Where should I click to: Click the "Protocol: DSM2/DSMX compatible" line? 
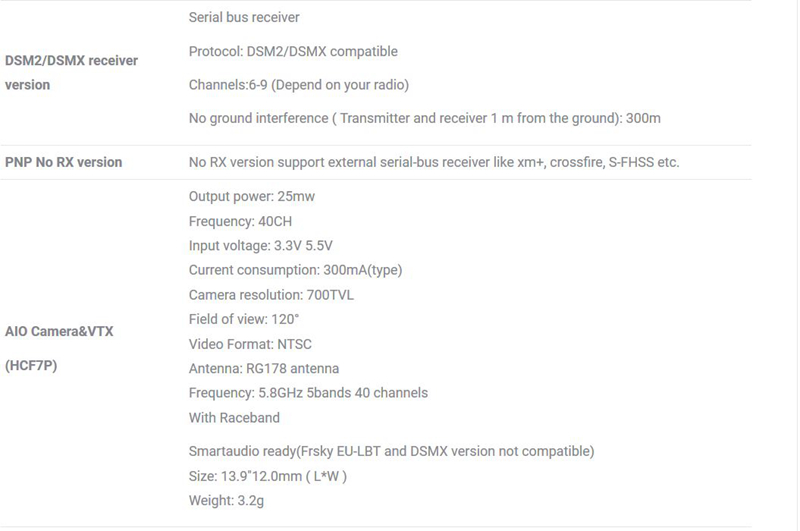point(293,51)
